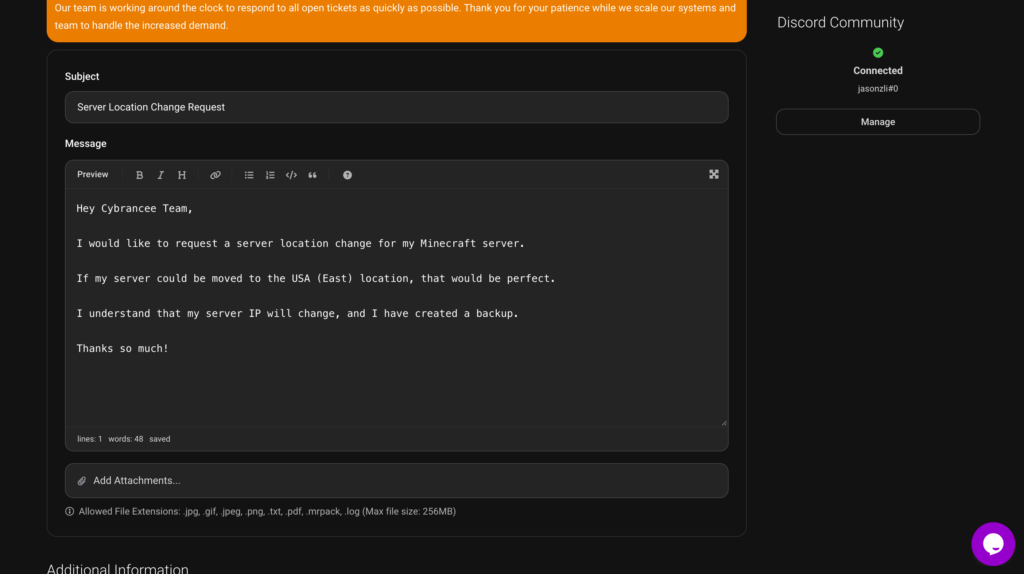Click the line mentioning USA (East) location
This screenshot has height=574, width=1024.
[315, 278]
